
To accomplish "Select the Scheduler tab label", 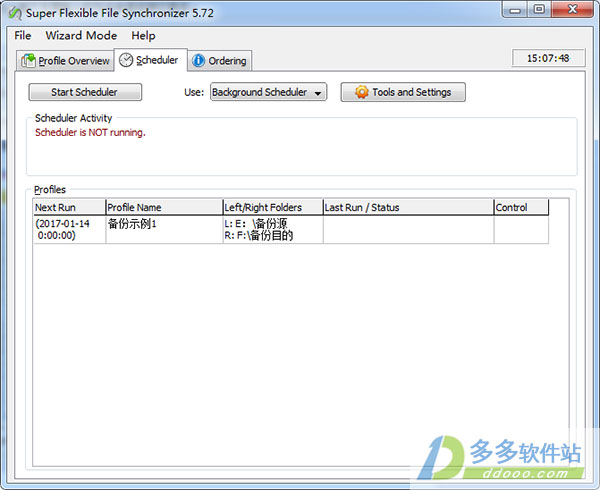I will pyautogui.click(x=157, y=60).
